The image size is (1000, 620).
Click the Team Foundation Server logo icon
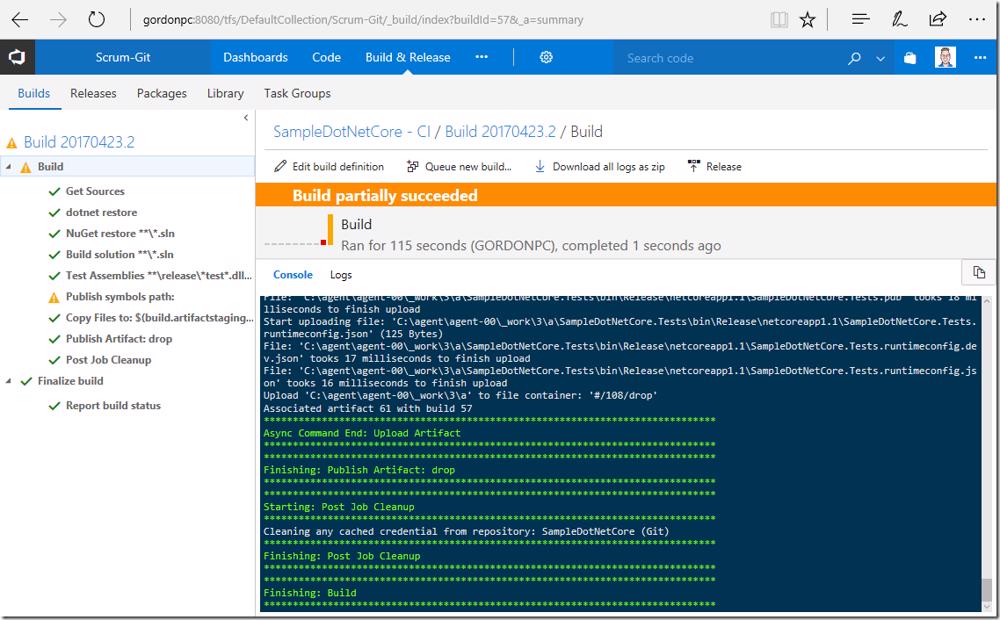pos(17,57)
